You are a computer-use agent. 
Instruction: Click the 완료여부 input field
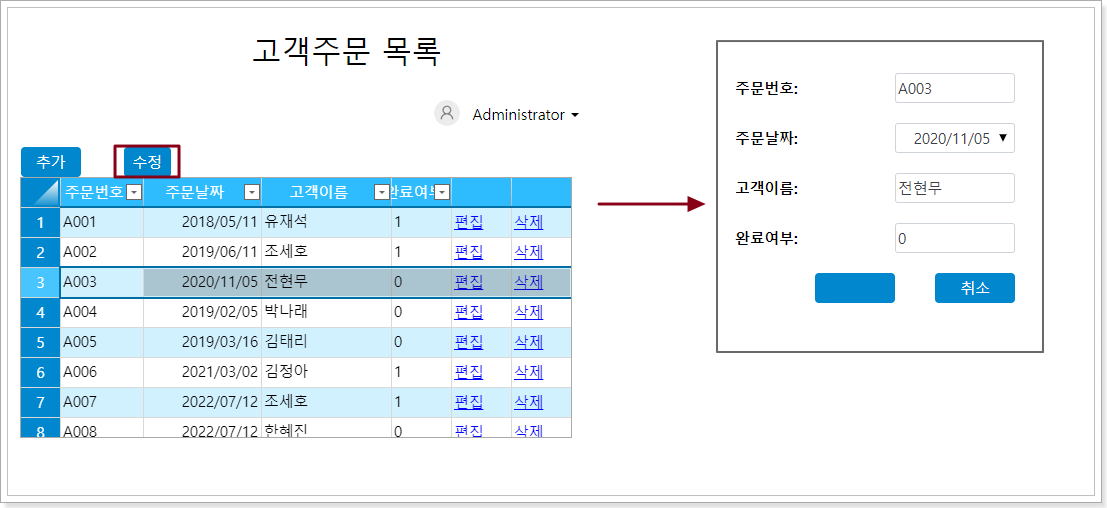[x=954, y=238]
